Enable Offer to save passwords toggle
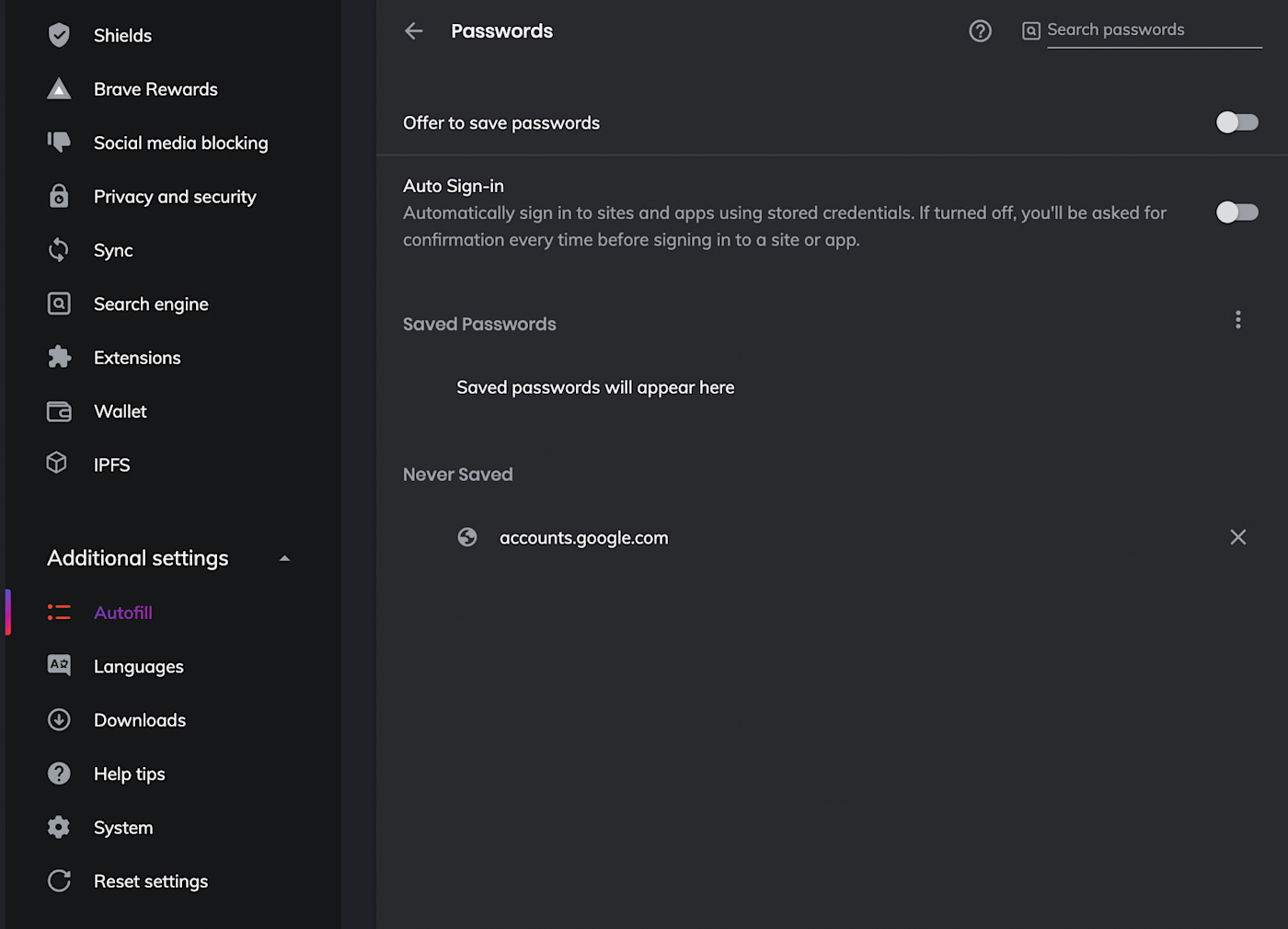 tap(1236, 122)
